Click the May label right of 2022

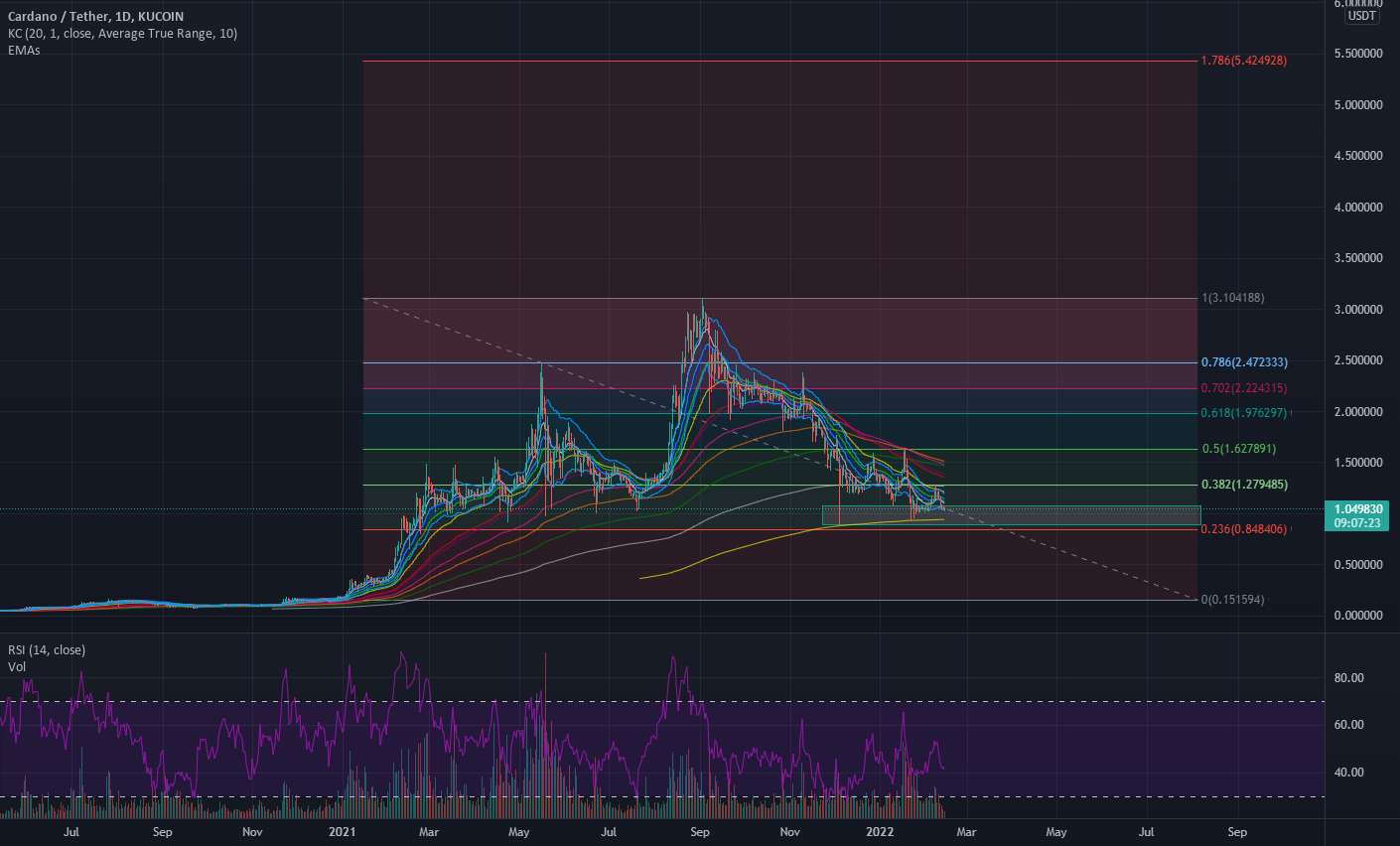pyautogui.click(x=1056, y=832)
